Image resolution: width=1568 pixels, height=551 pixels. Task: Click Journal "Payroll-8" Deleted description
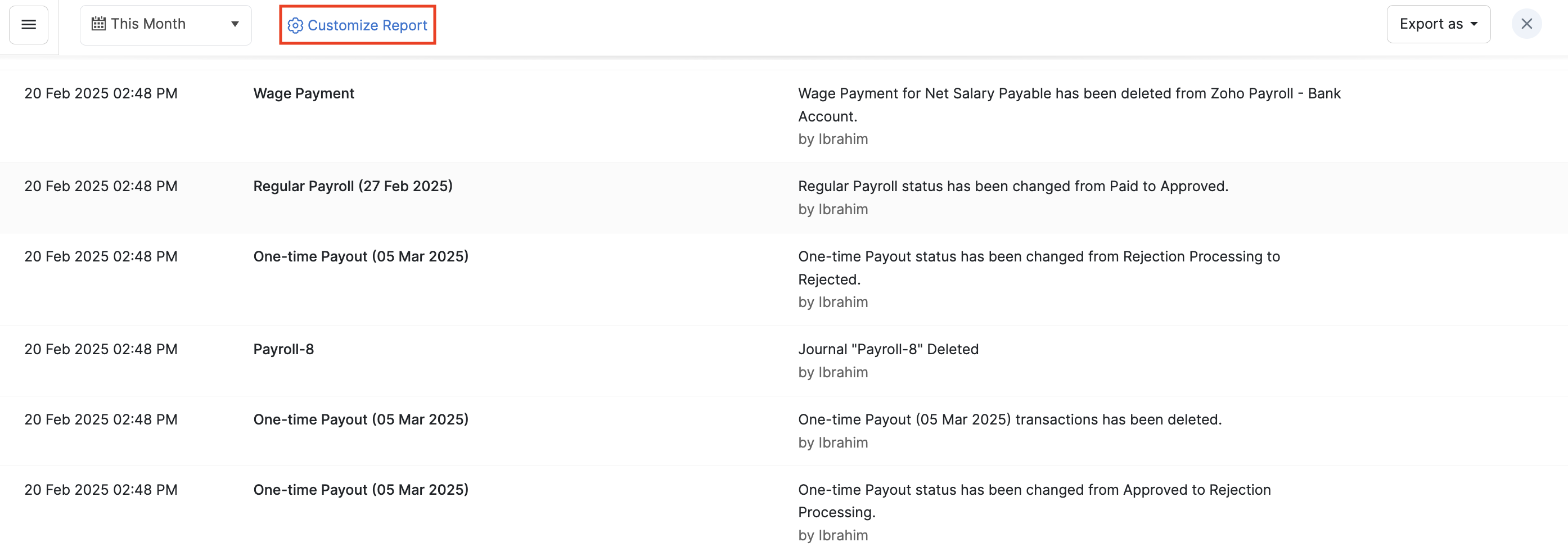click(888, 350)
